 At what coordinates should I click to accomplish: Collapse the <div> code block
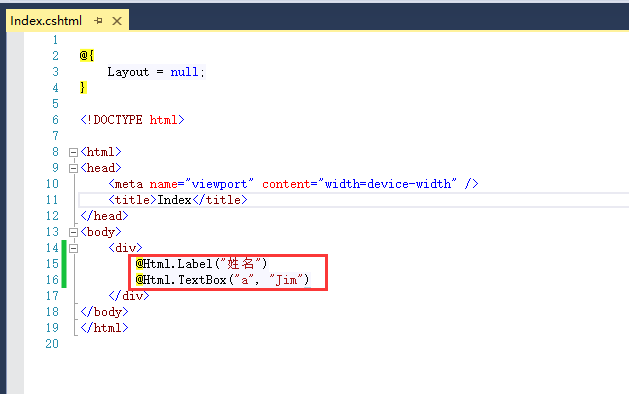[x=73, y=248]
